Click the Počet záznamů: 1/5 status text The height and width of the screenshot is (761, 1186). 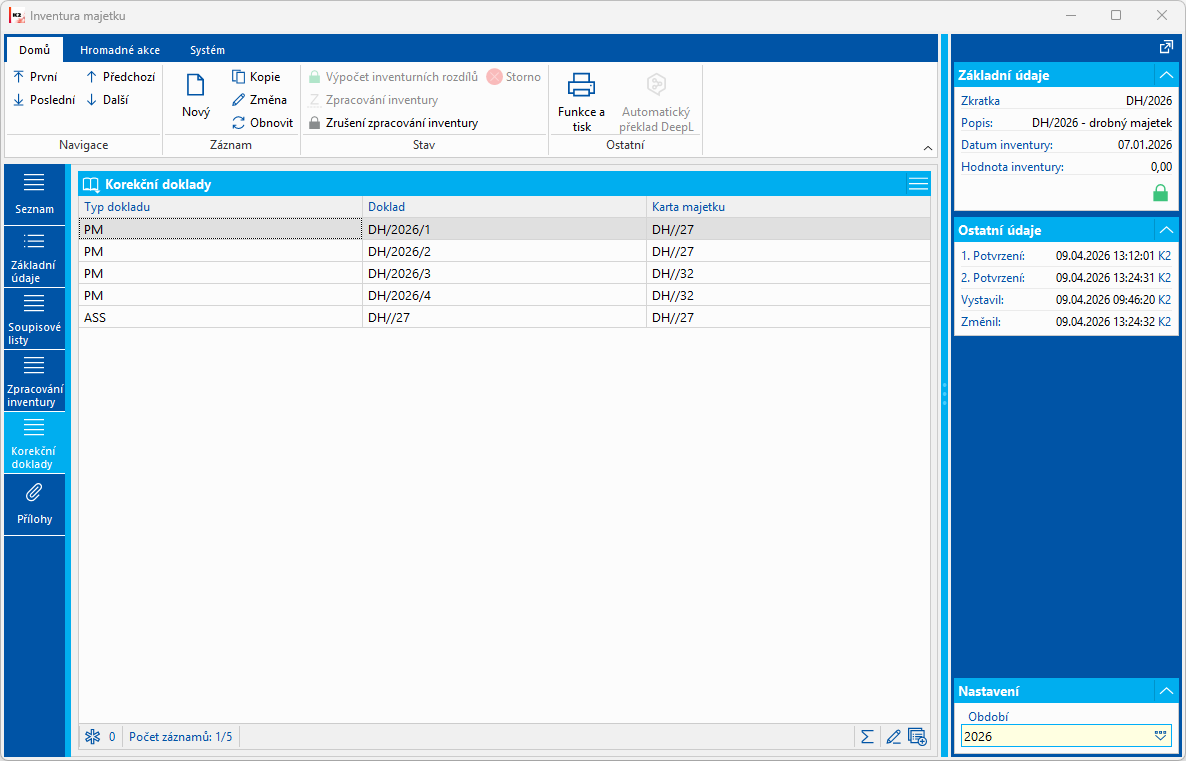click(x=181, y=736)
